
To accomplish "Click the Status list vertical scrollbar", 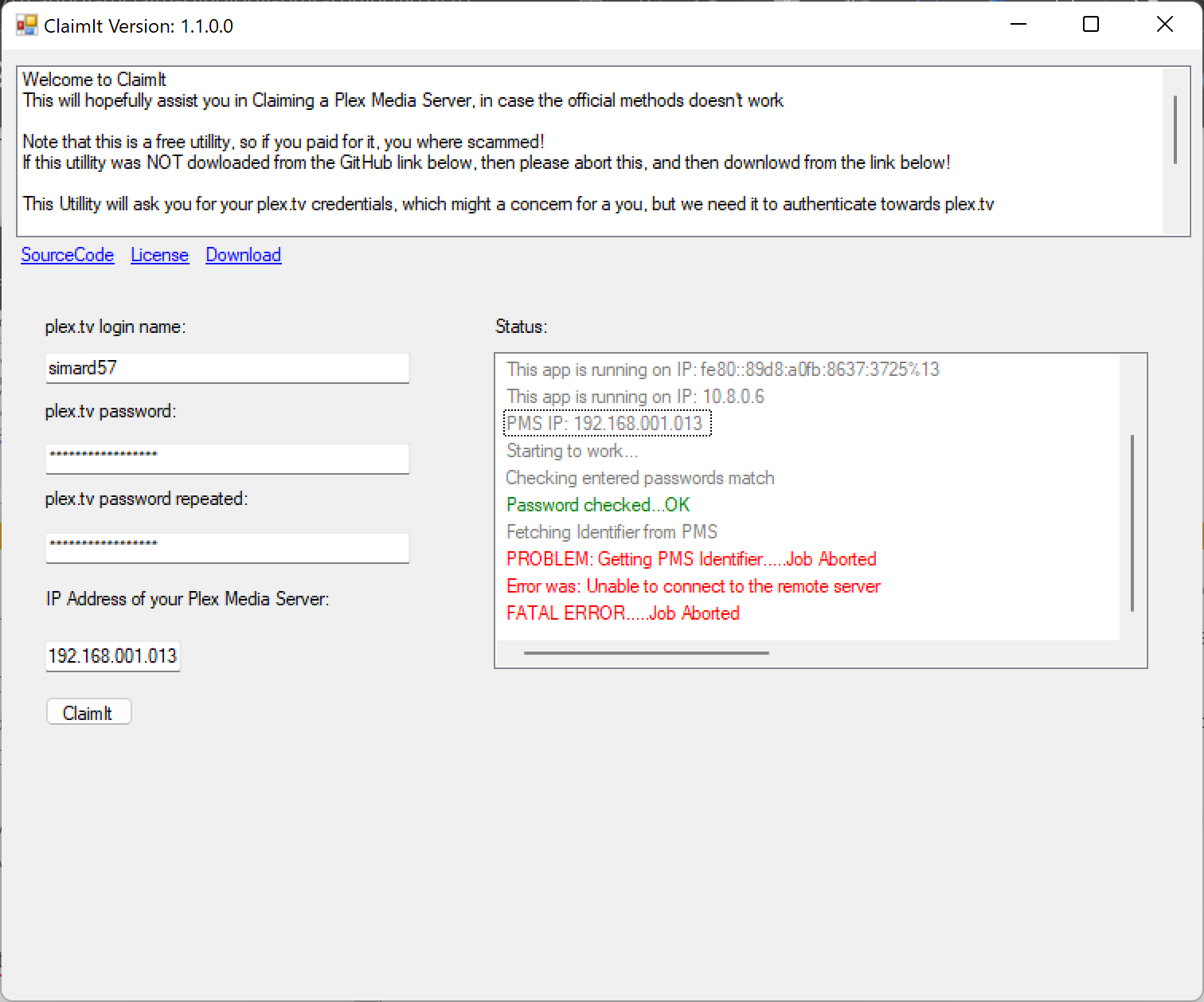I will 1132,523.
